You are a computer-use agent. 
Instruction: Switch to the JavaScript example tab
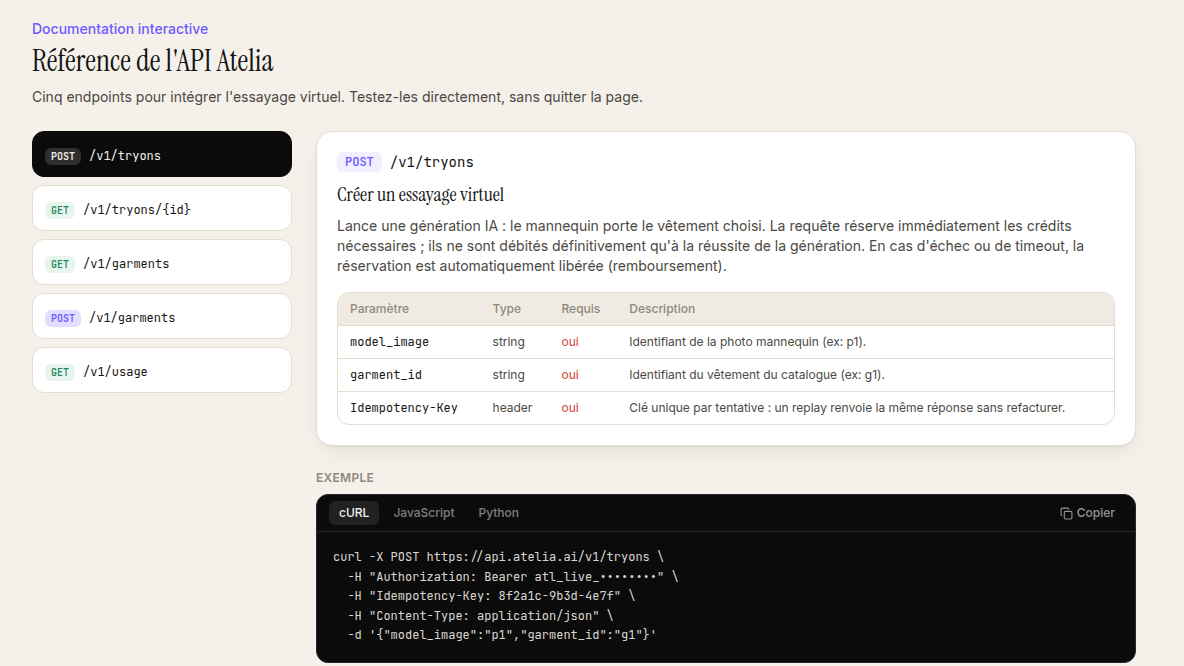coord(424,513)
